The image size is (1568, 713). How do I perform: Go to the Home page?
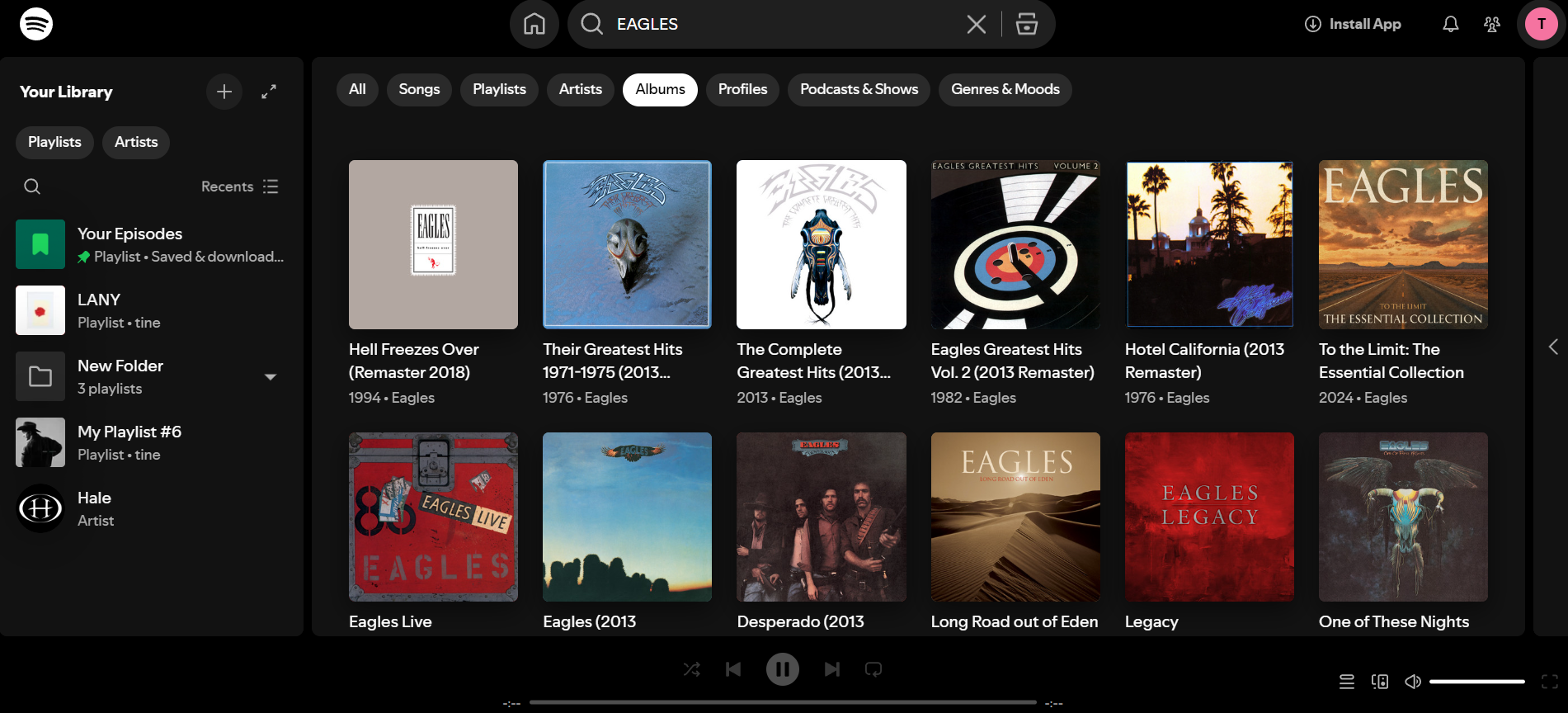[534, 24]
